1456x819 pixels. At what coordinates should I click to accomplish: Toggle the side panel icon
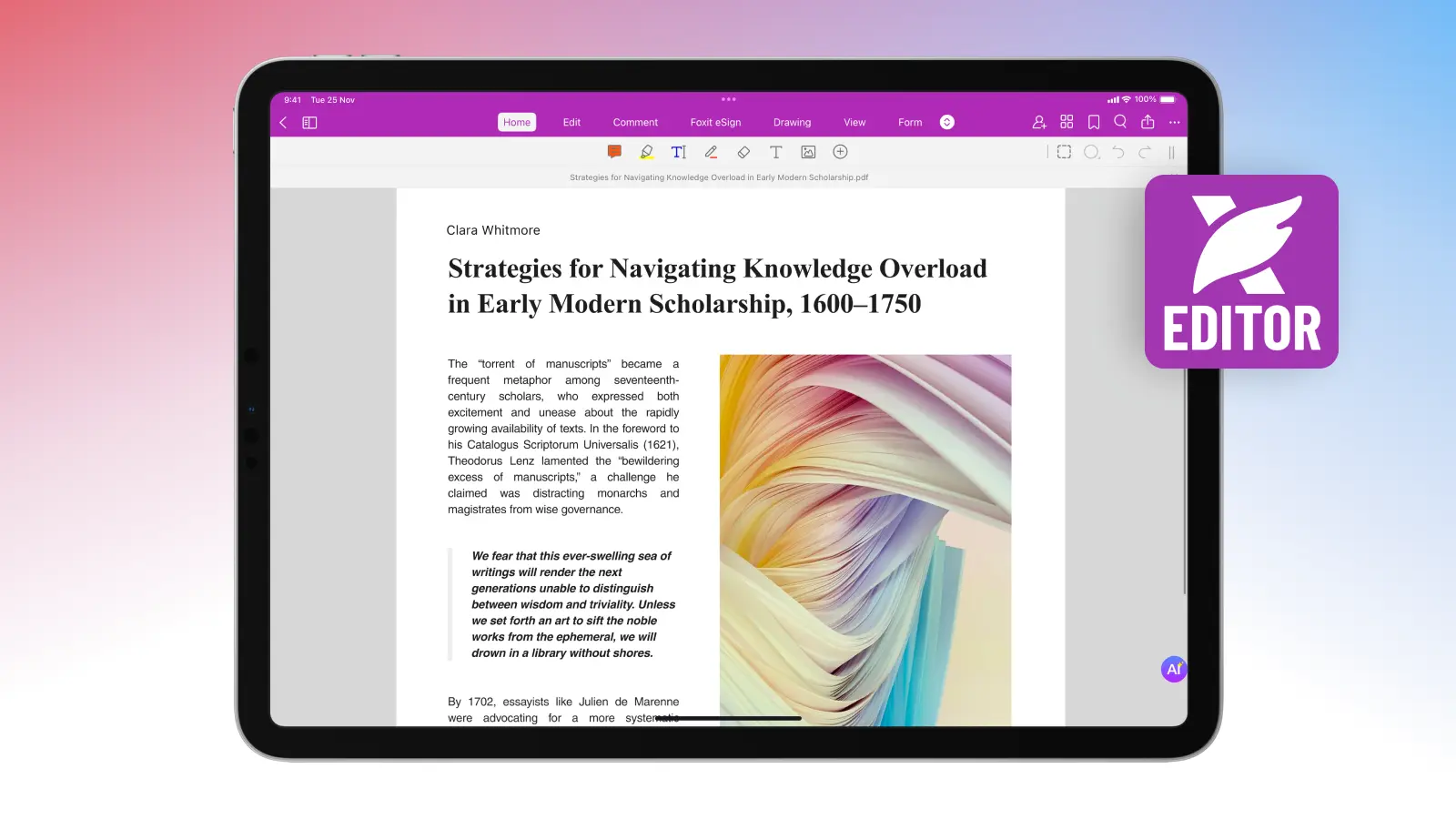pyautogui.click(x=309, y=123)
